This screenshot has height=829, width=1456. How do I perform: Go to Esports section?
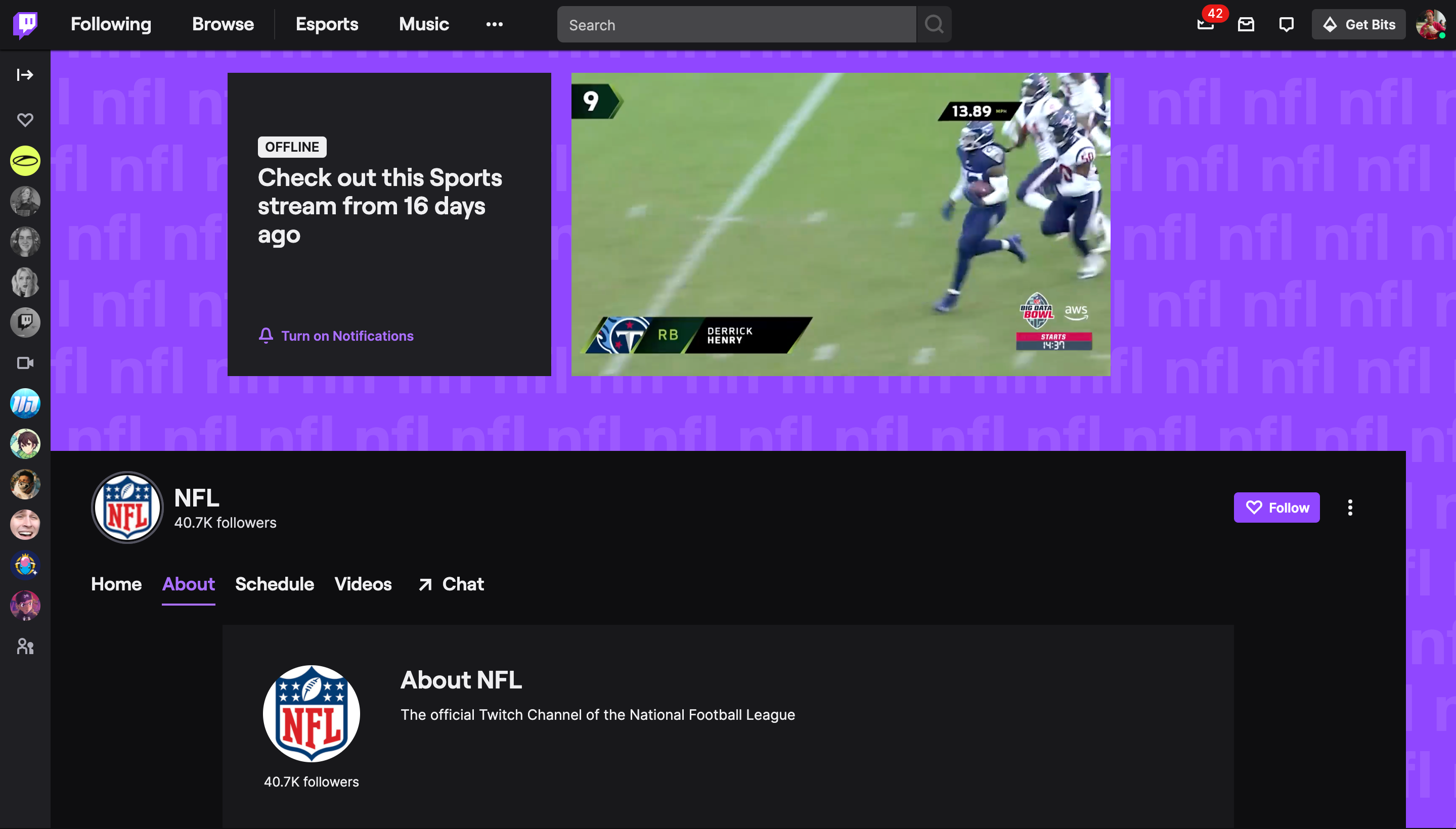(327, 24)
